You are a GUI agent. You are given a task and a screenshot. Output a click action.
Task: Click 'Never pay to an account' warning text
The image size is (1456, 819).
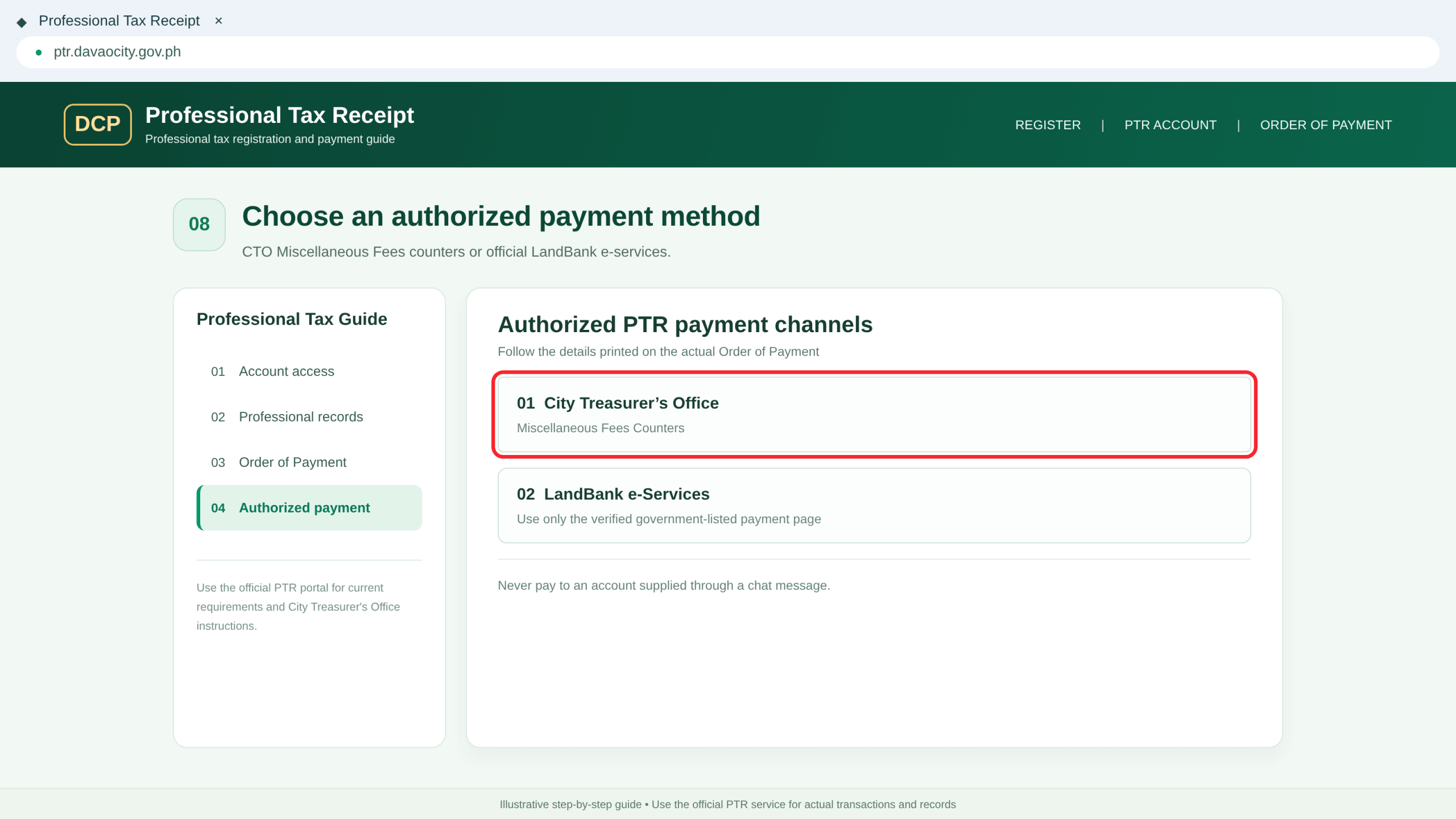664,585
